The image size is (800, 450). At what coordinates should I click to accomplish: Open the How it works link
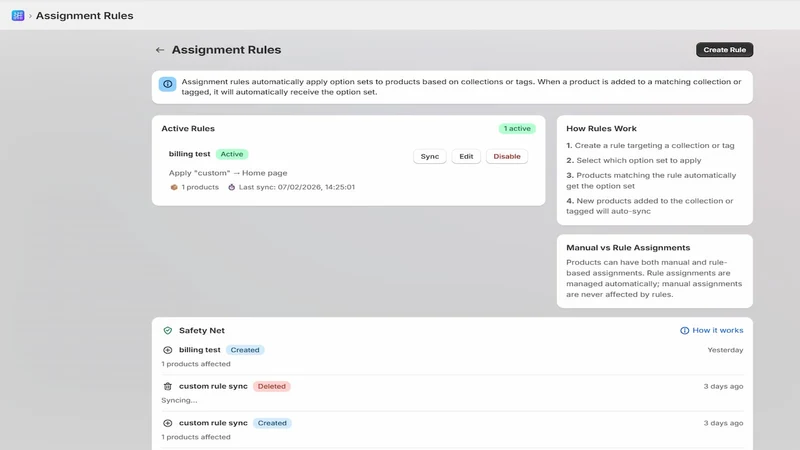pyautogui.click(x=717, y=330)
